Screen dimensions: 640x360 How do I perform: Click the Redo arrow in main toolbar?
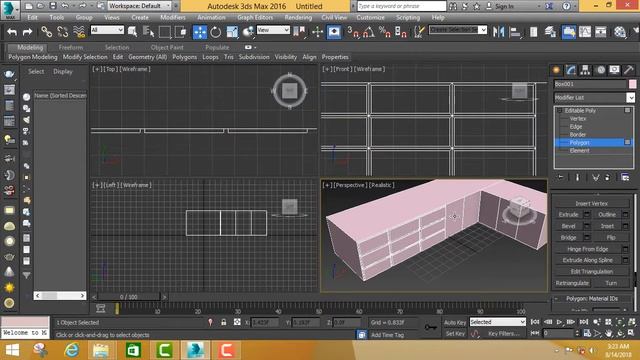[27, 32]
